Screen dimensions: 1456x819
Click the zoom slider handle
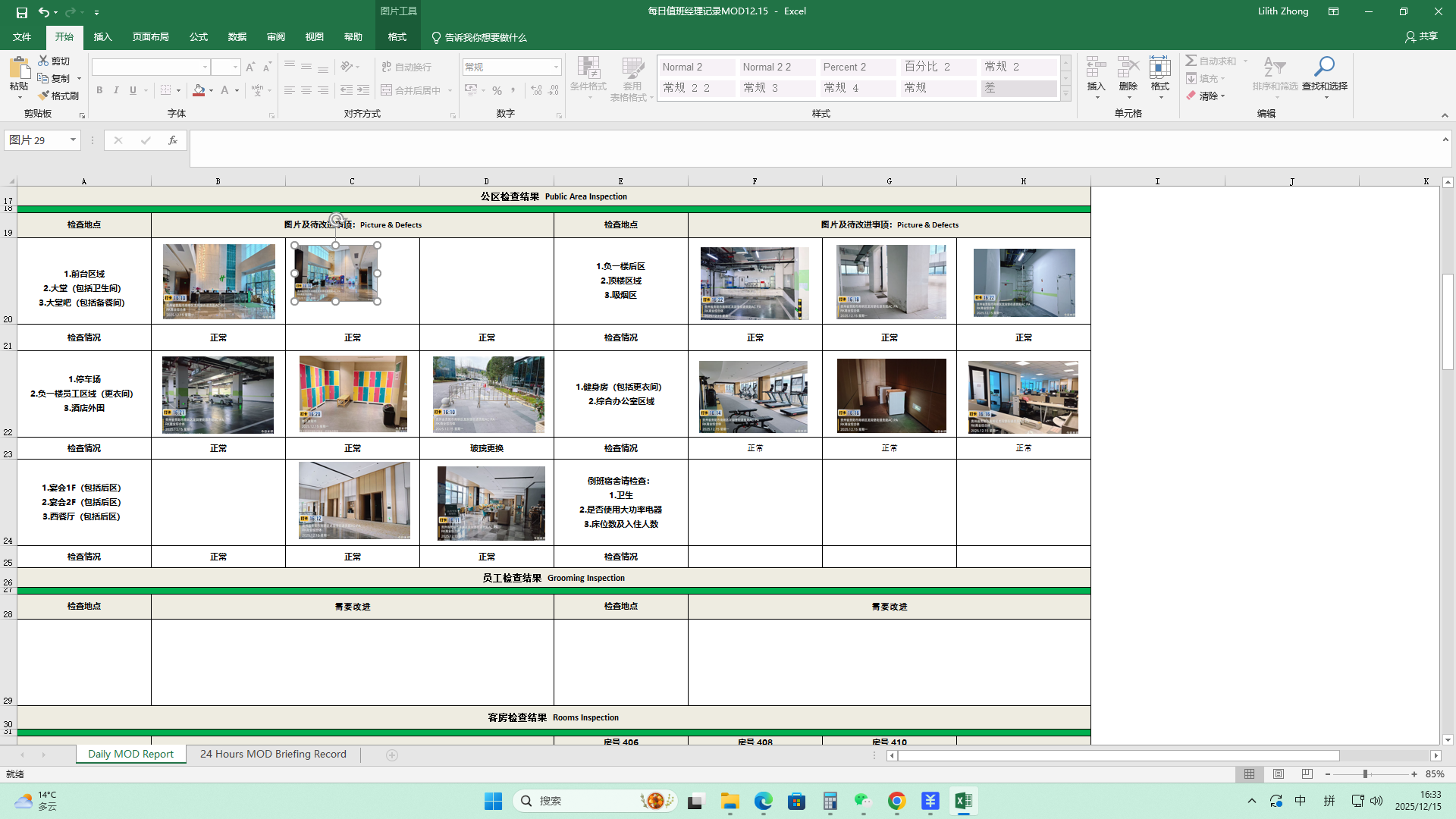[1365, 774]
